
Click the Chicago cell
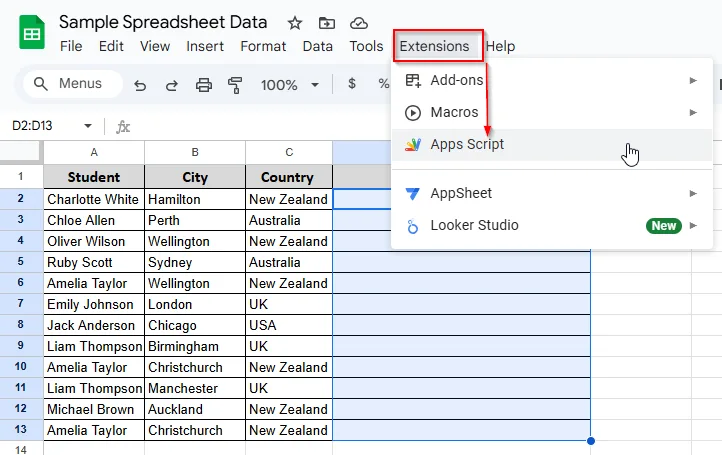point(195,325)
